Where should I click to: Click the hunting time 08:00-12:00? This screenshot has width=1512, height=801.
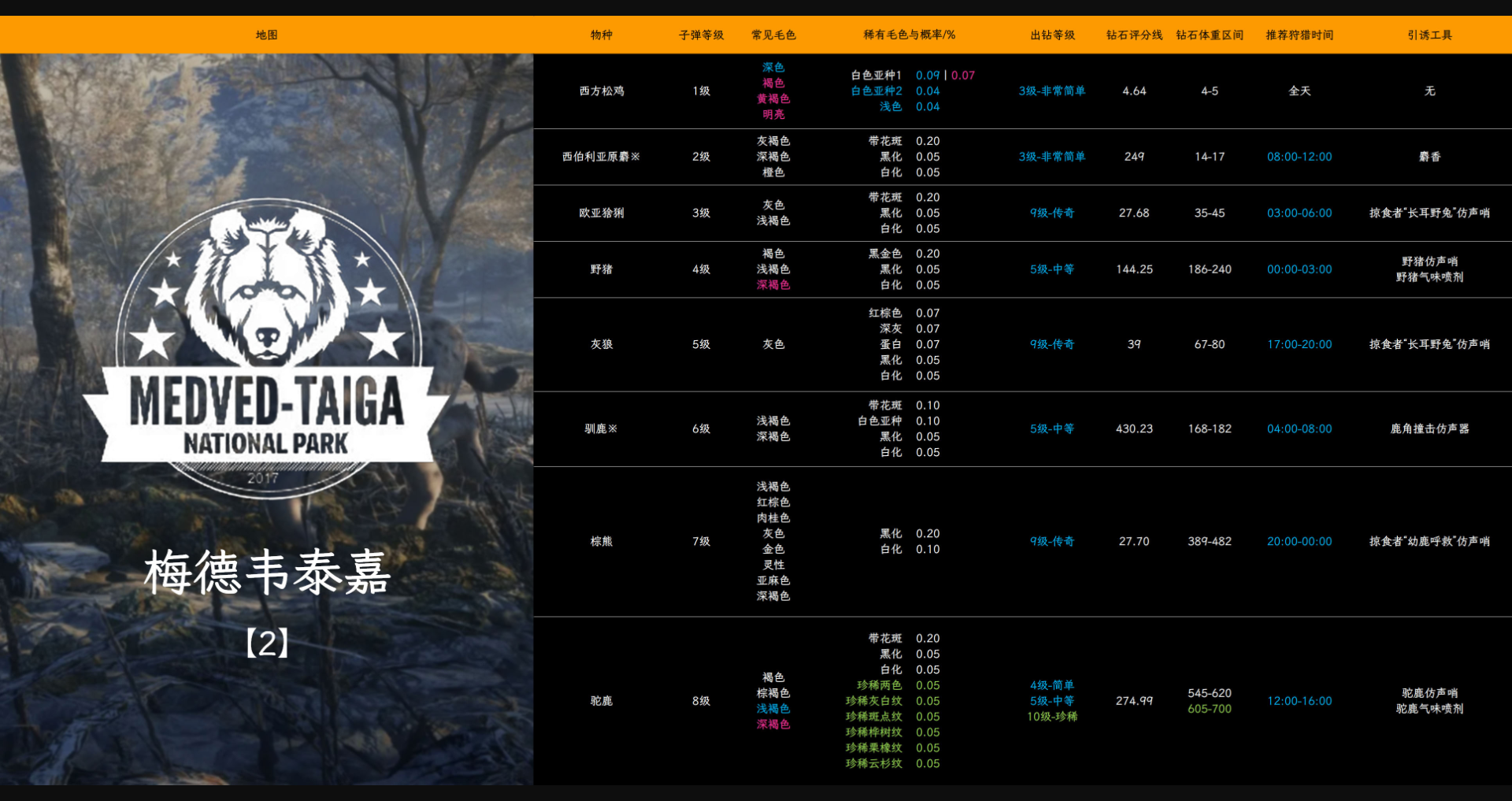(1300, 157)
